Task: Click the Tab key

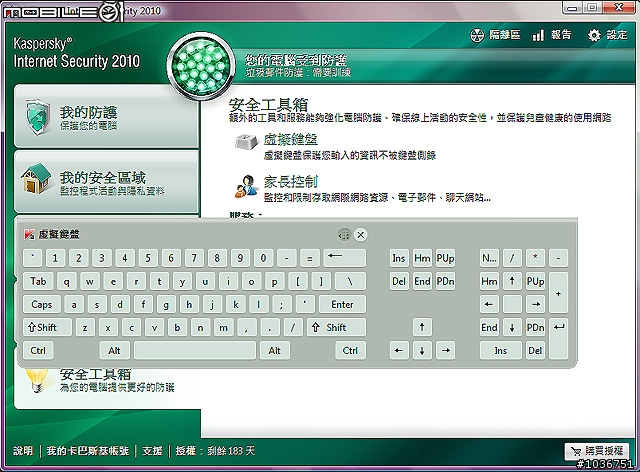Action: tap(38, 281)
